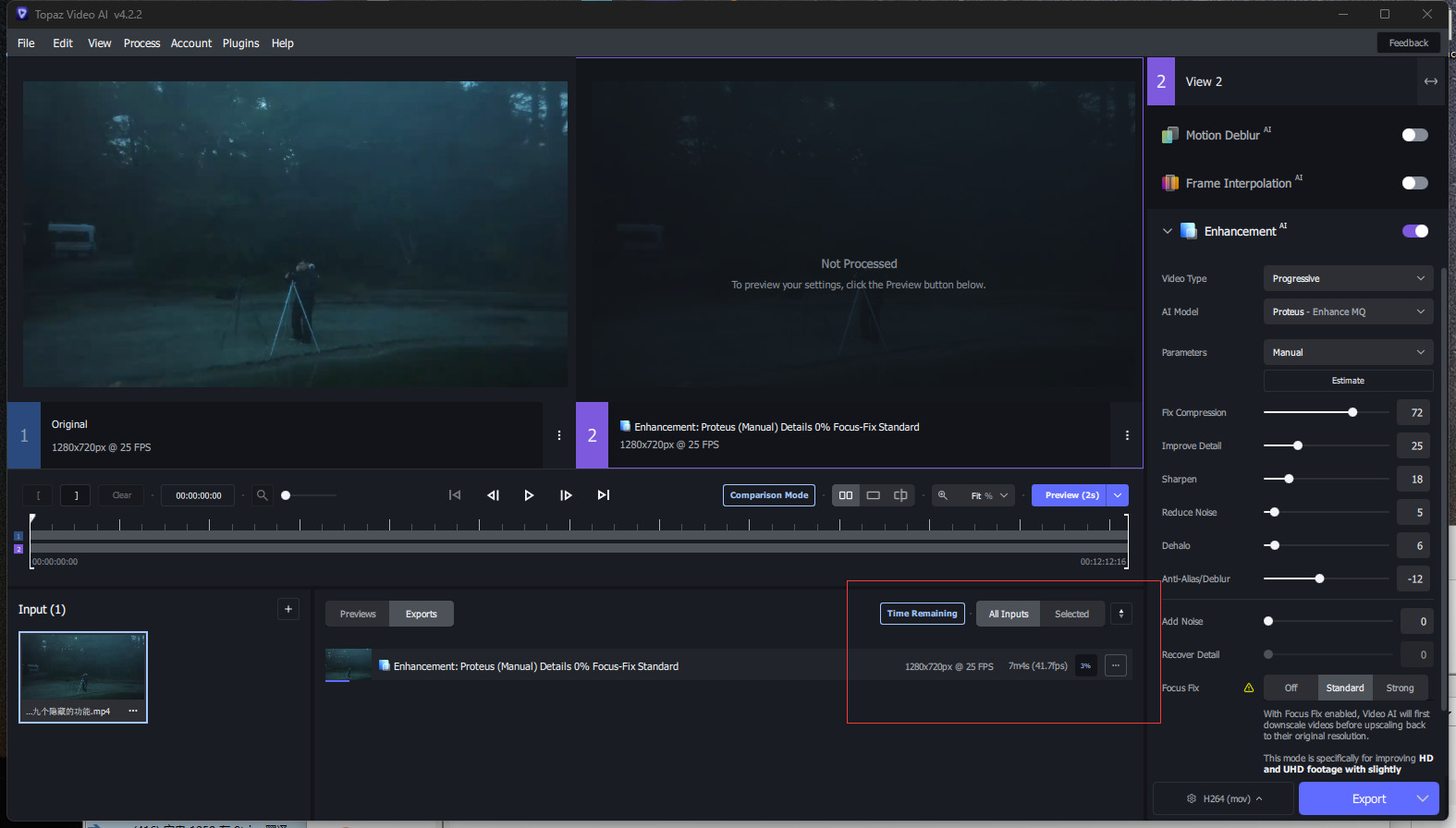Click the Frame Interpolation filter icon
Viewport: 1456px width, 828px height.
1170,183
